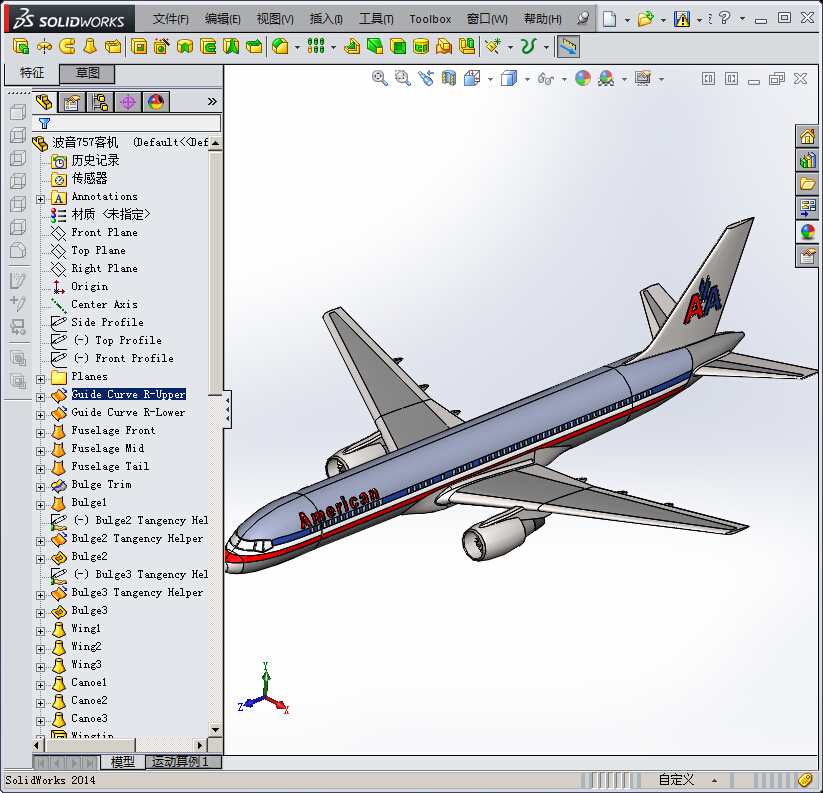The image size is (823, 793).
Task: Expand the Fuselage Front feature node
Action: pyautogui.click(x=40, y=433)
